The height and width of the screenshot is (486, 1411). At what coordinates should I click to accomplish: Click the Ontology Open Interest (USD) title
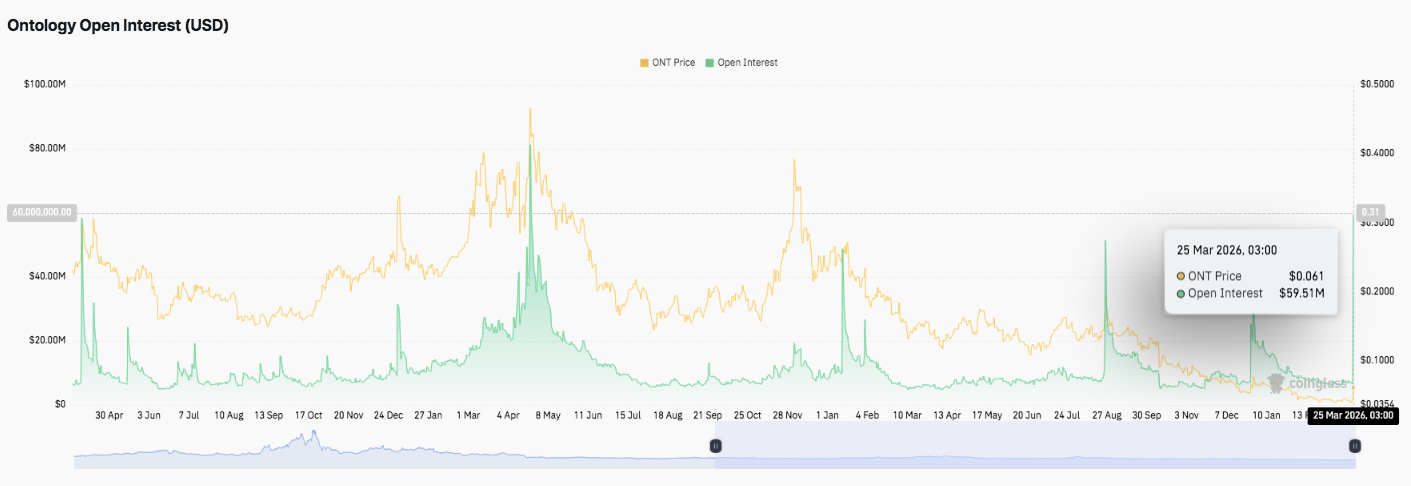coord(118,26)
